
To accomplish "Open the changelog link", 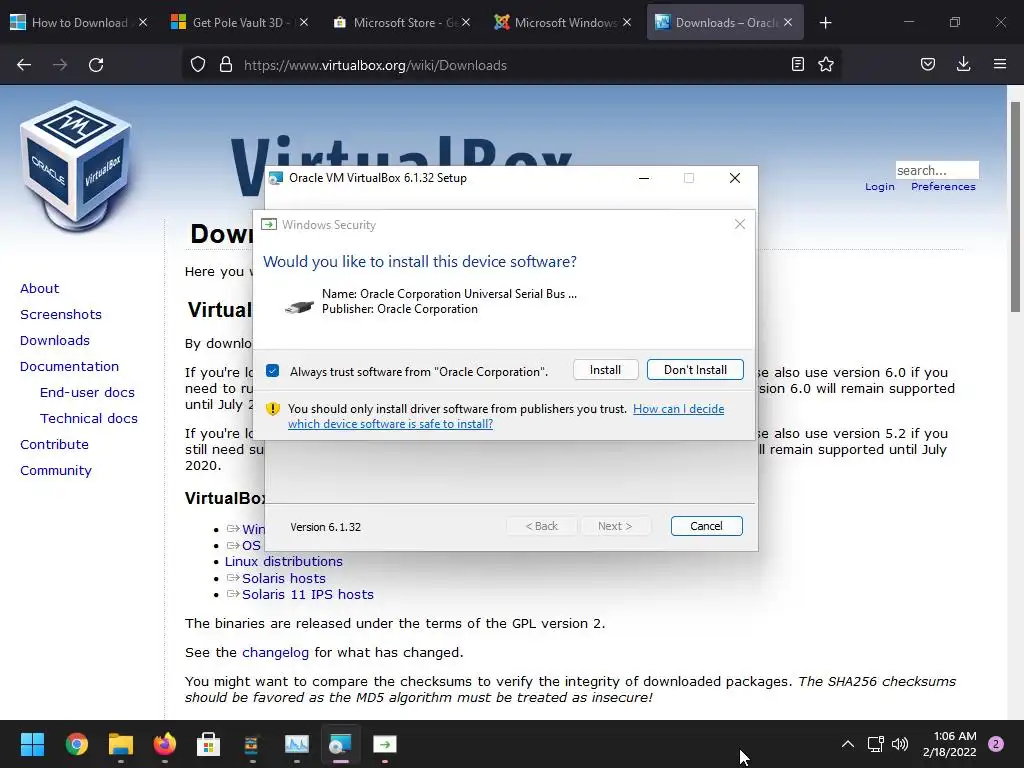I will 275,652.
